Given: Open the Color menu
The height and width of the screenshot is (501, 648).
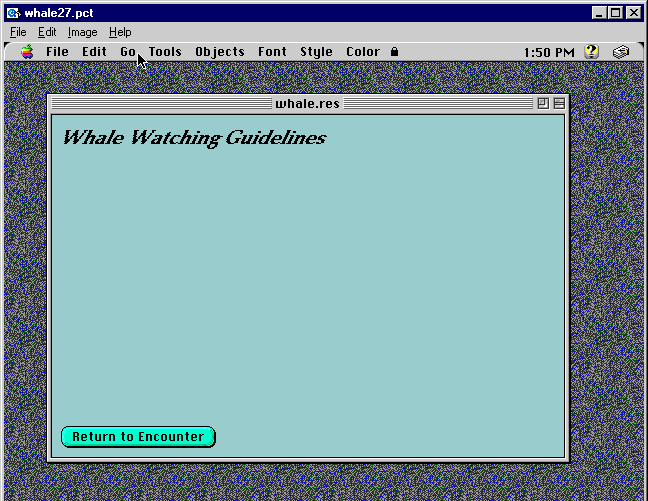Looking at the screenshot, I should tap(363, 52).
